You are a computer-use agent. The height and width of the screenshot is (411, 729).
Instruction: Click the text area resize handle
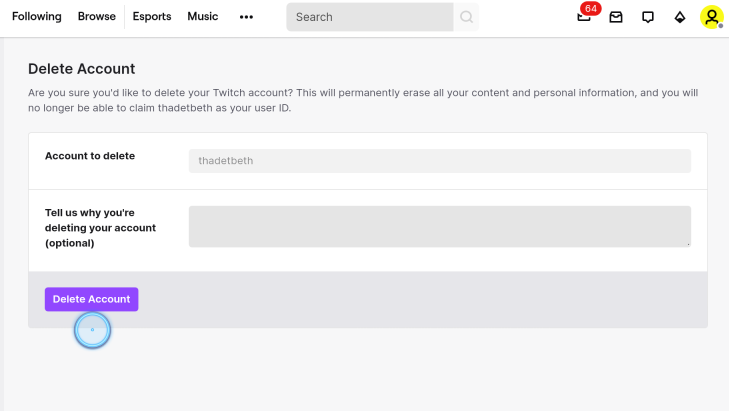(x=688, y=244)
